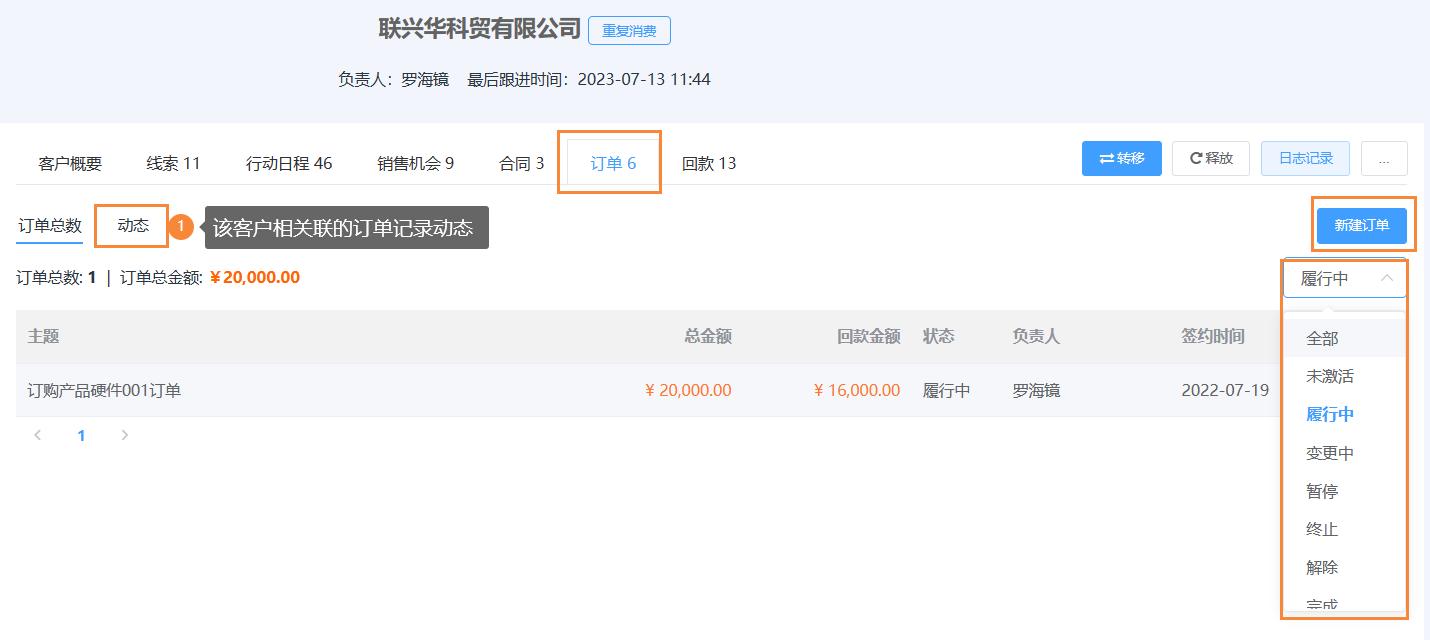
Task: Open the 日志记录 log records
Action: (1305, 158)
